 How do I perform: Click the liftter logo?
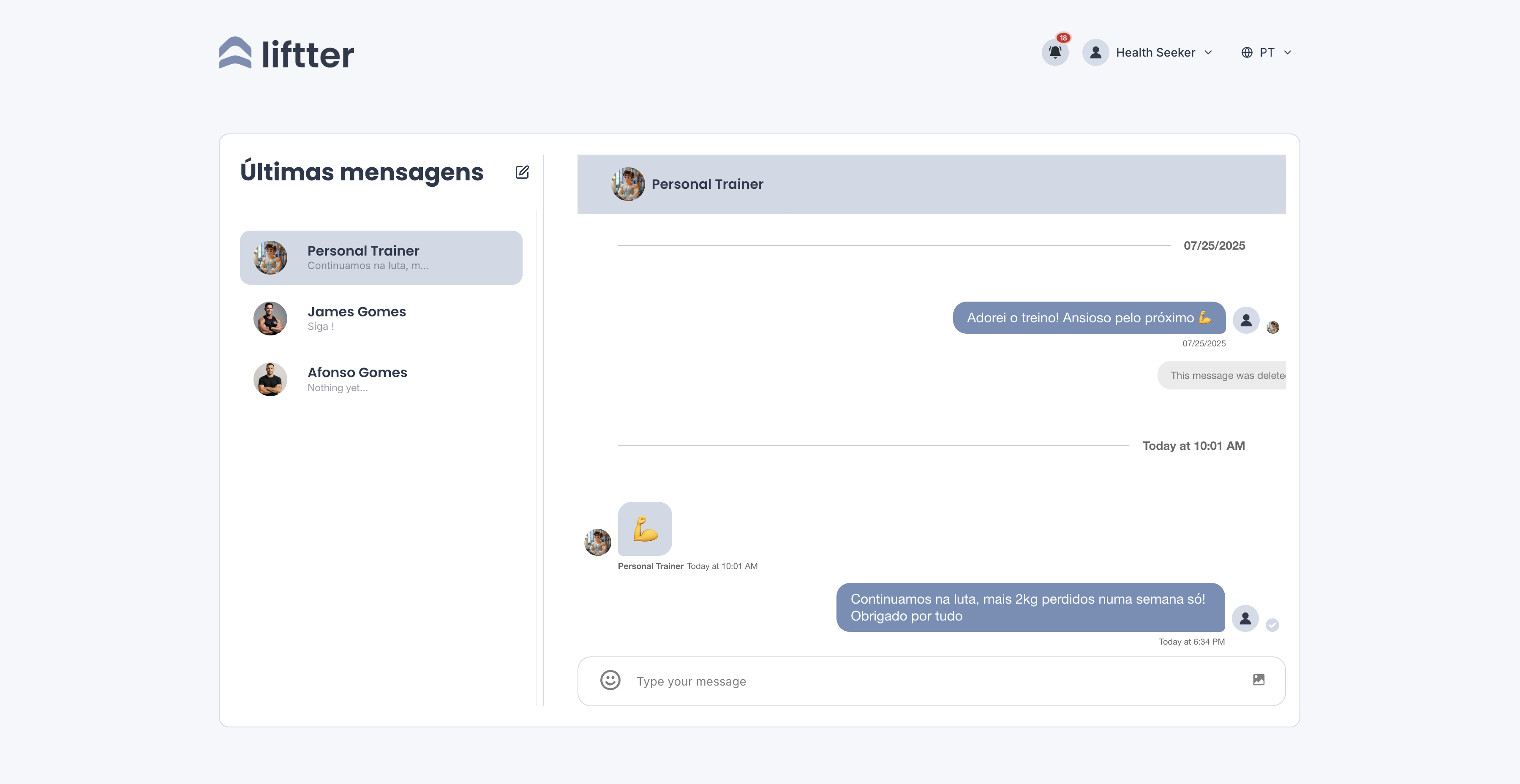[x=285, y=52]
